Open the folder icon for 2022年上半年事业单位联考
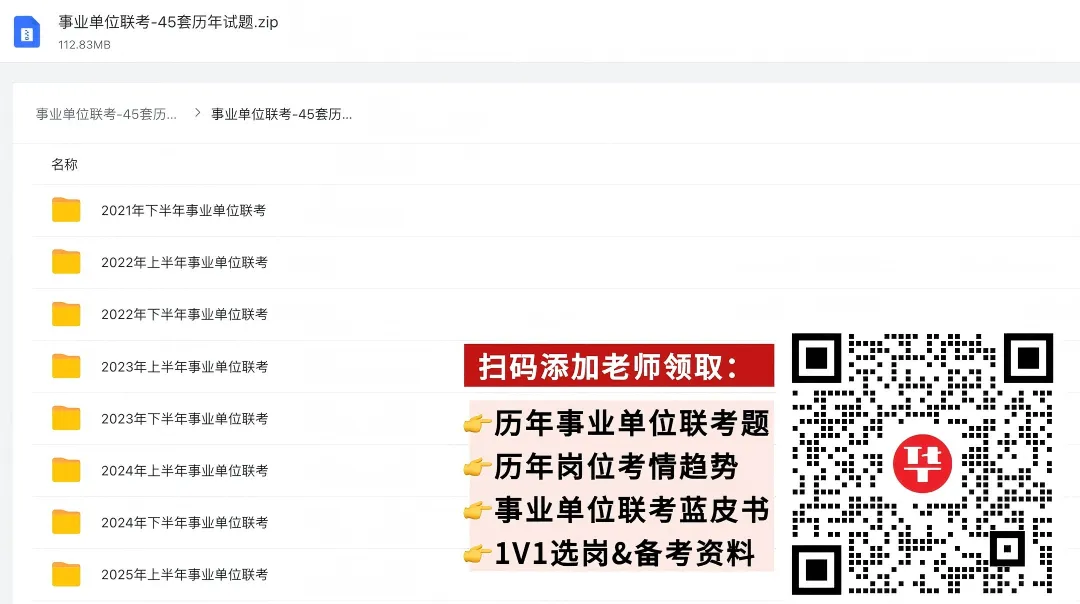This screenshot has height=604, width=1080. (66, 262)
